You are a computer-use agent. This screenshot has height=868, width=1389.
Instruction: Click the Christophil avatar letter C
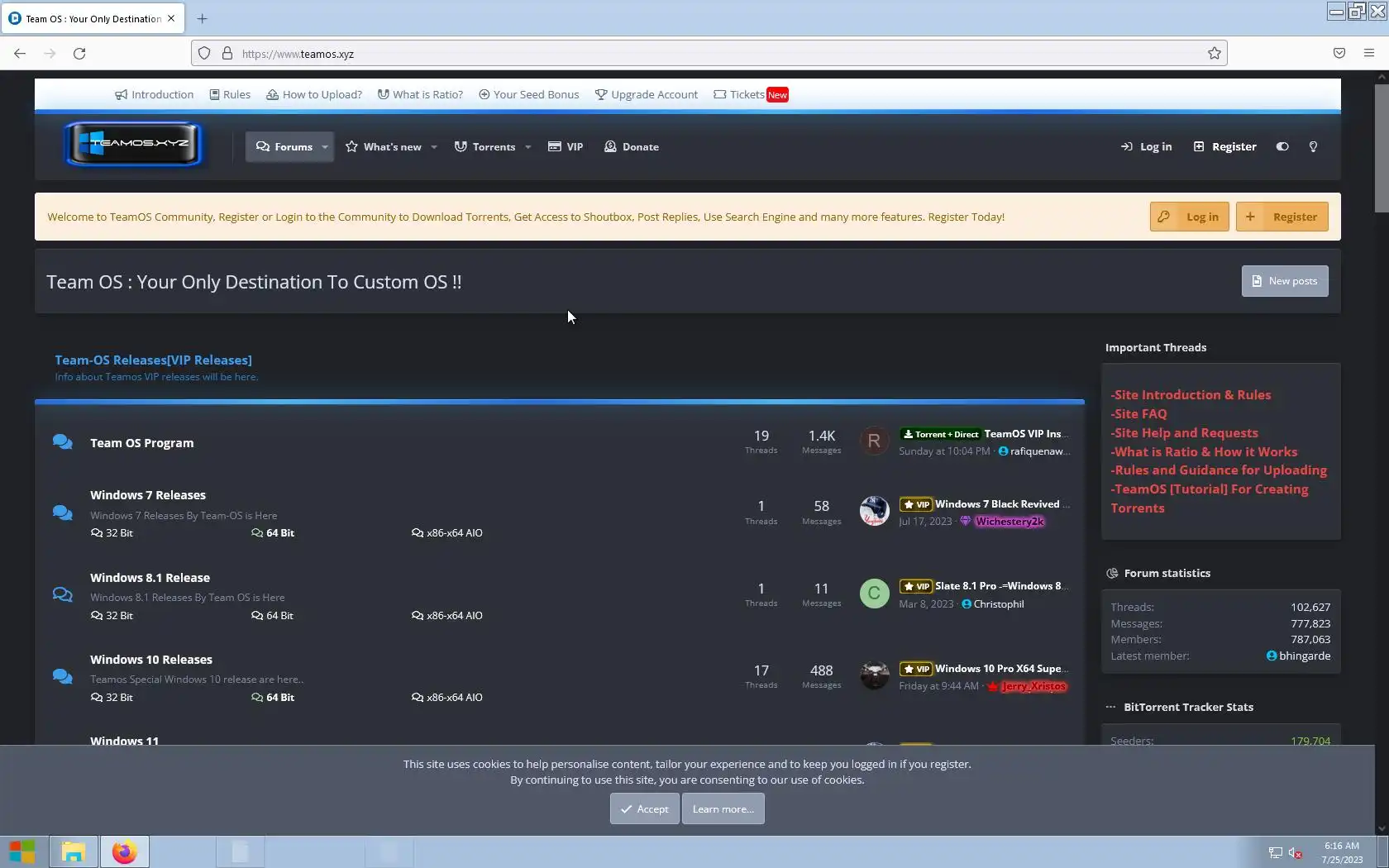tap(874, 594)
